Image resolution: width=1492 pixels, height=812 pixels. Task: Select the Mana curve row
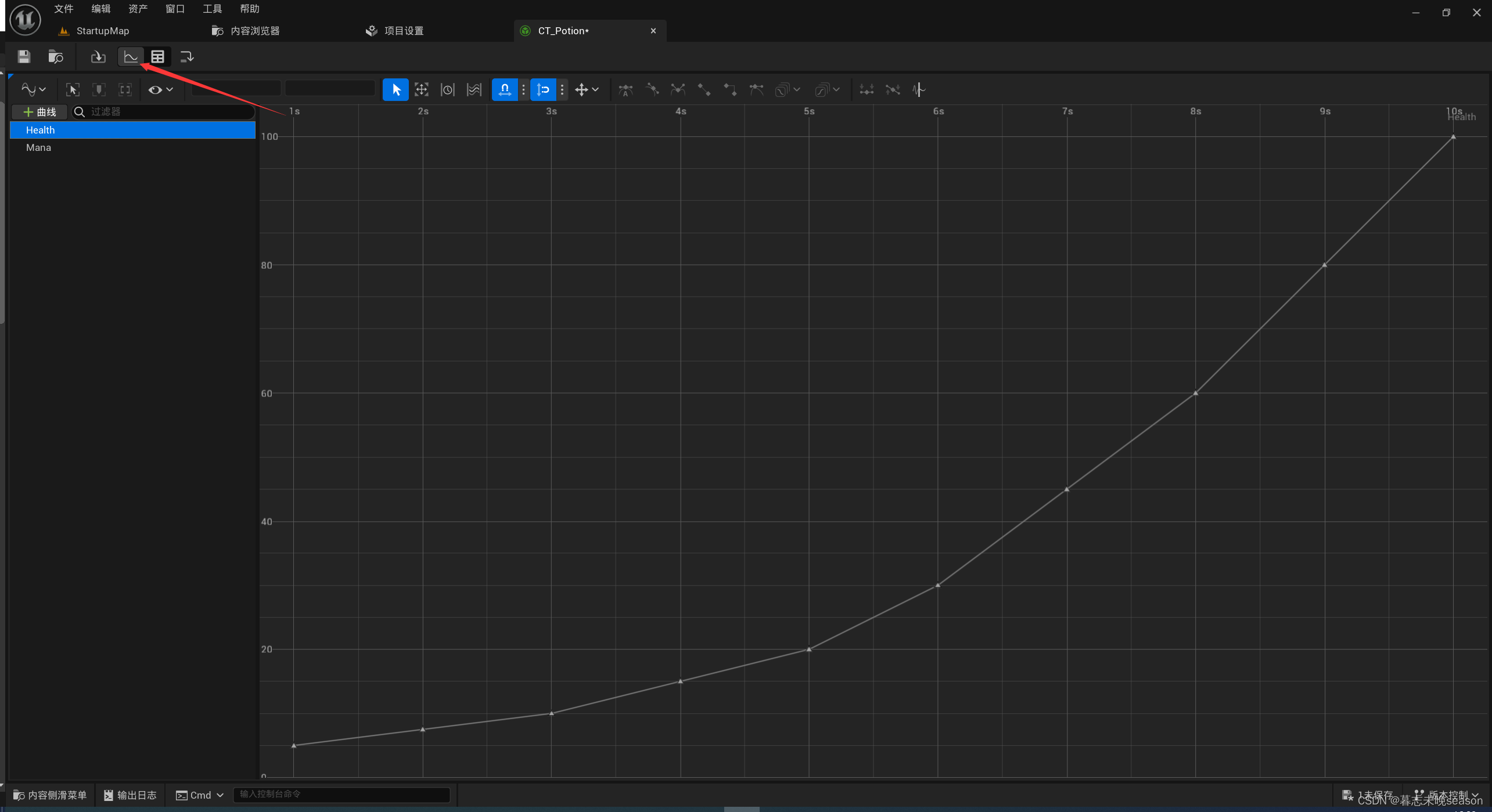(132, 147)
